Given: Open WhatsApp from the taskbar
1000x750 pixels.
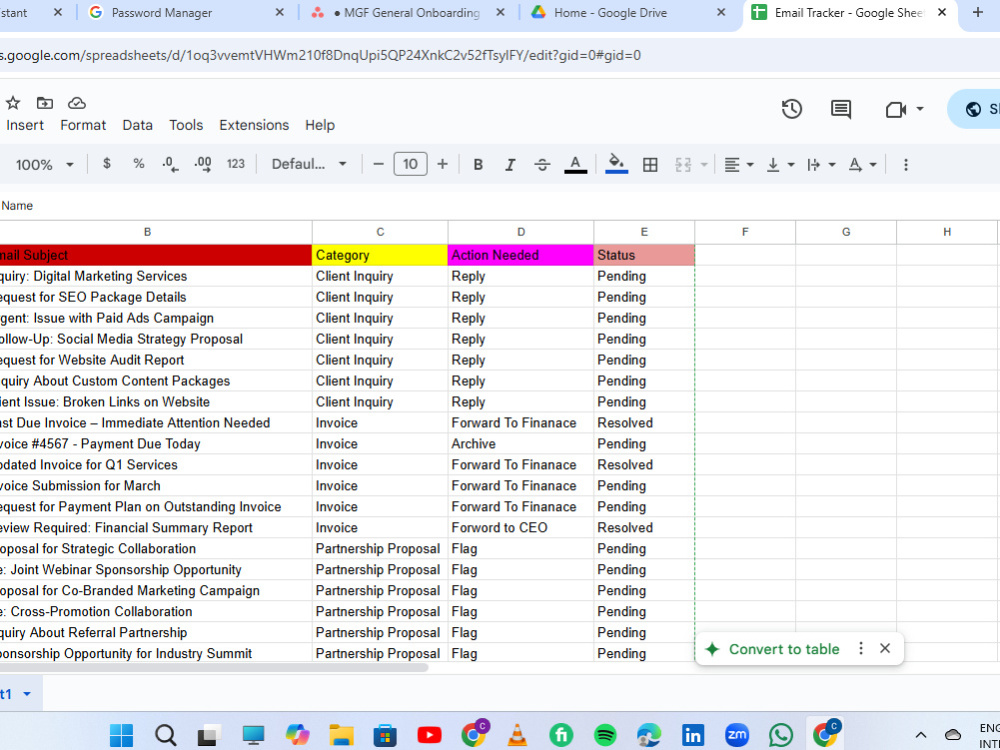Looking at the screenshot, I should [781, 735].
